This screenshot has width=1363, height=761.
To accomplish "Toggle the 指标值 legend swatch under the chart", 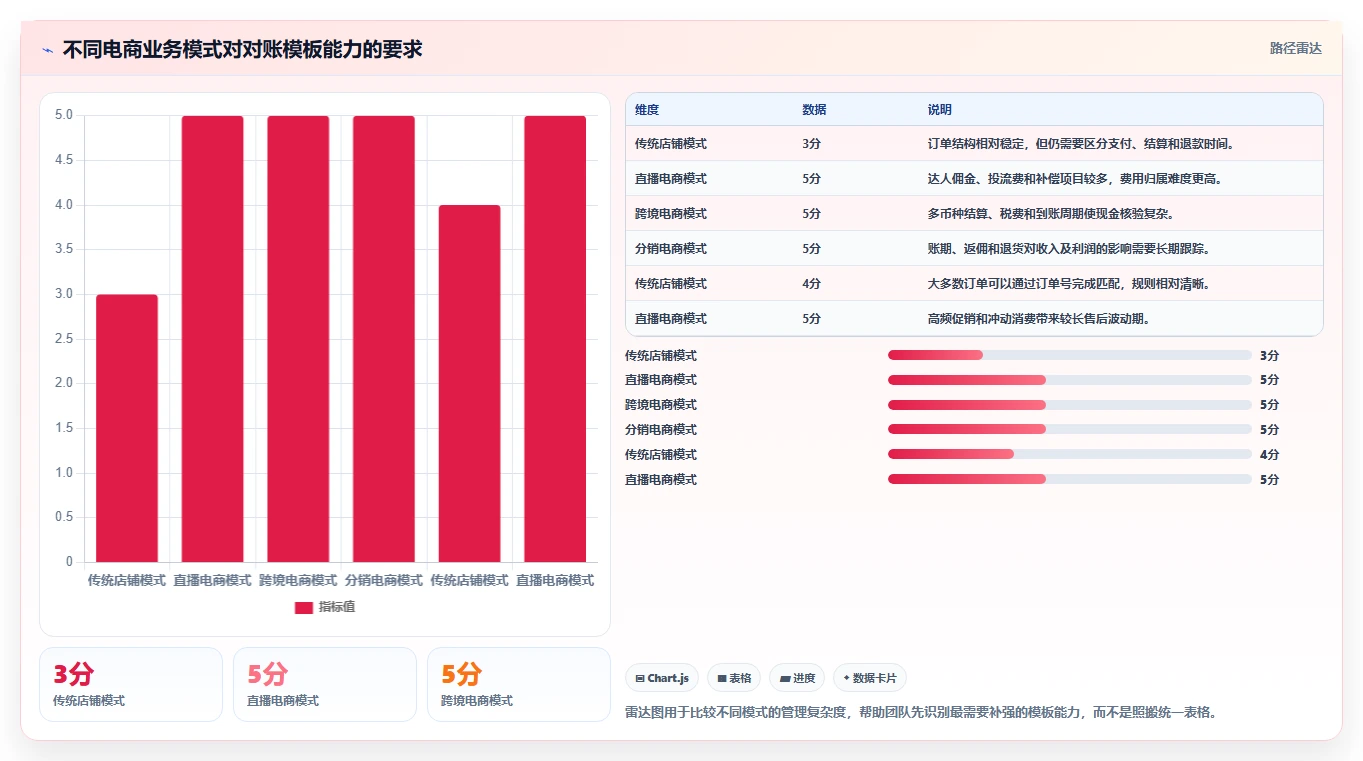I will 304,608.
